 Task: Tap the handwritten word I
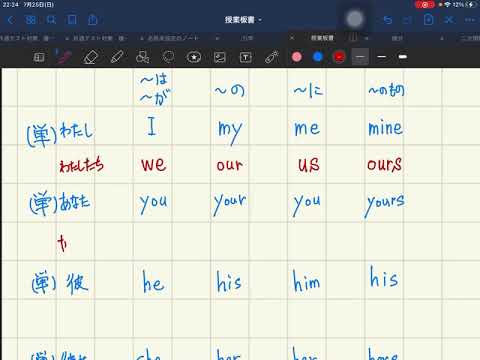pyautogui.click(x=152, y=126)
